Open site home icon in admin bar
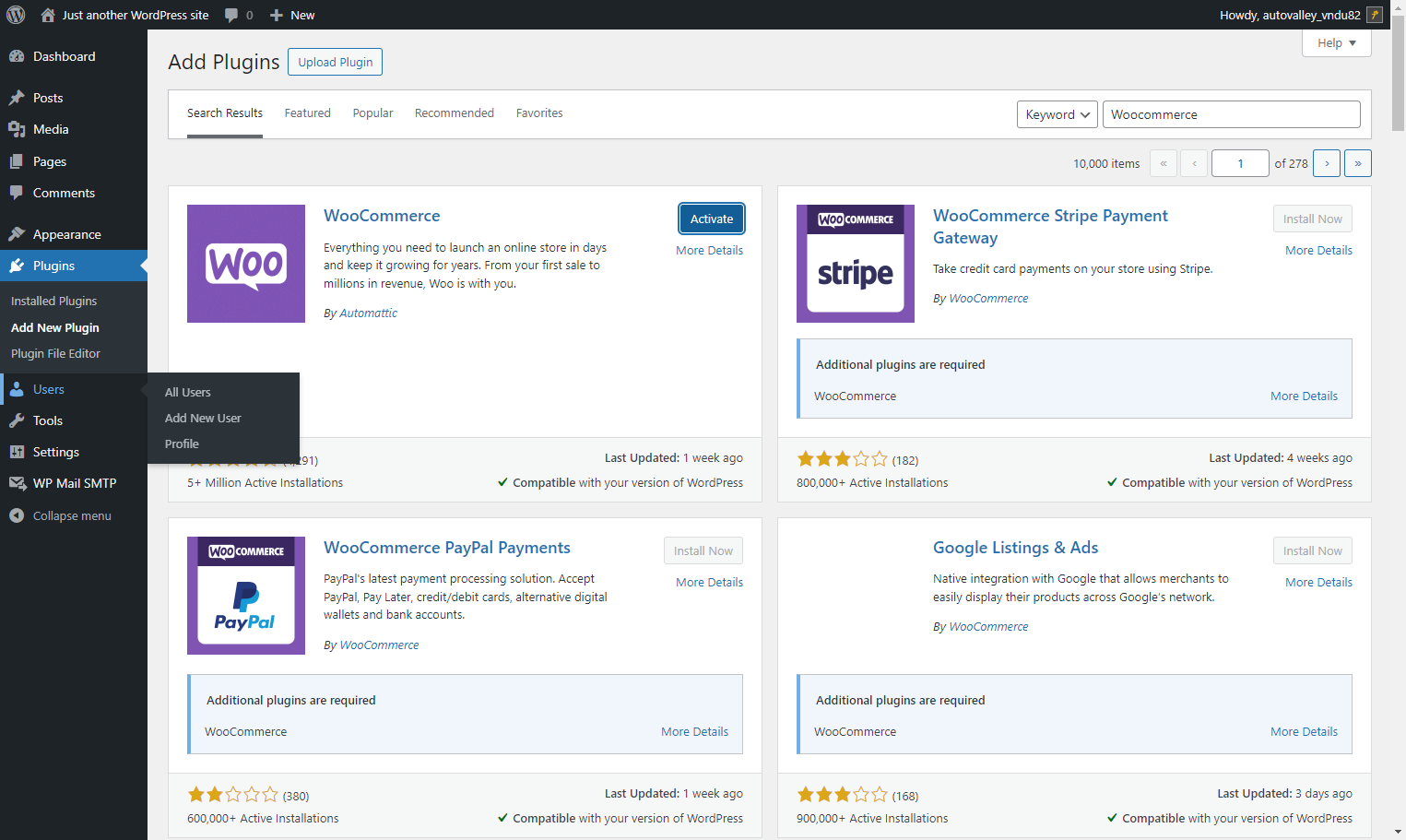The height and width of the screenshot is (840, 1406). coord(48,15)
